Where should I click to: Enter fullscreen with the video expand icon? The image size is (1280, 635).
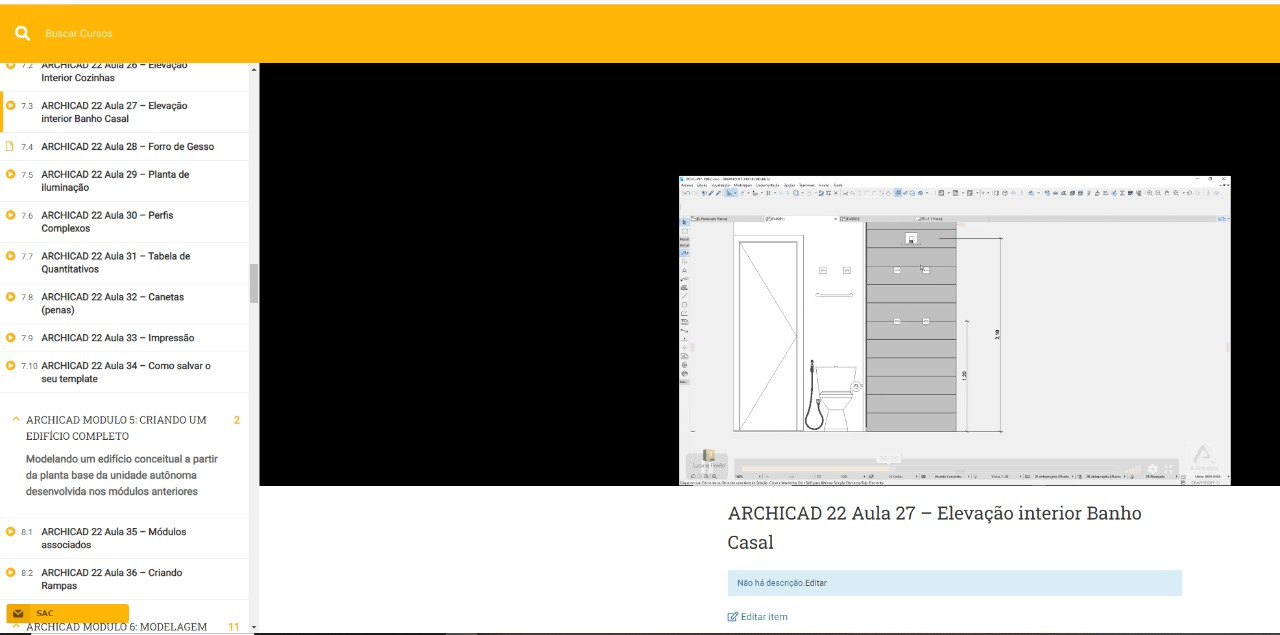pyautogui.click(x=1168, y=469)
